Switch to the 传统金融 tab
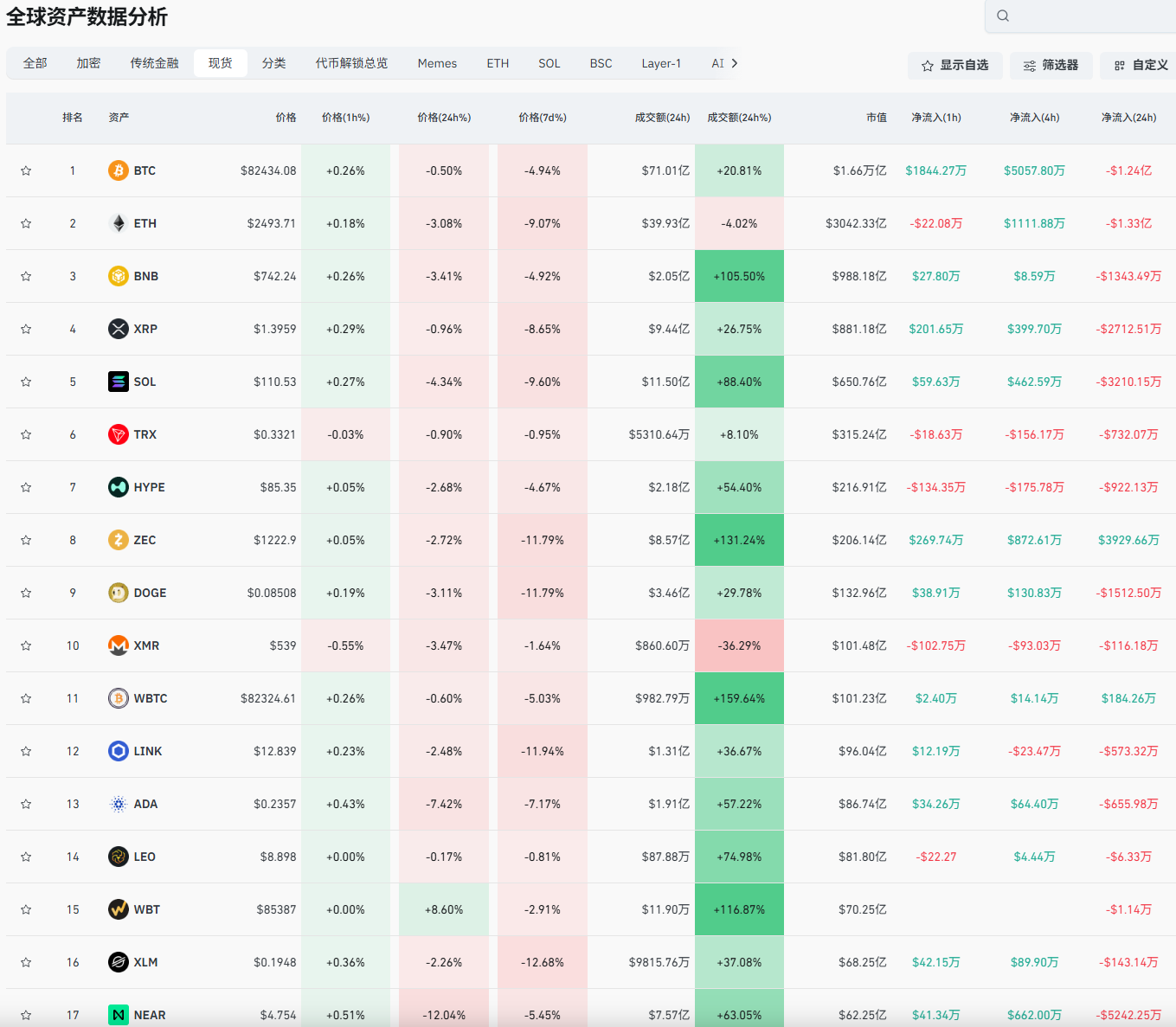Image resolution: width=1176 pixels, height=1027 pixels. pos(154,63)
